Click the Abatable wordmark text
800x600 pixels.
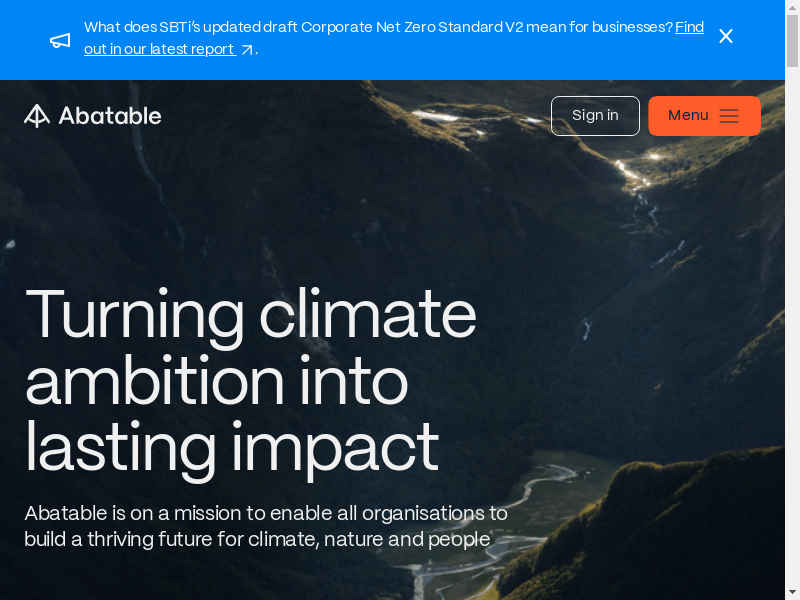(110, 116)
